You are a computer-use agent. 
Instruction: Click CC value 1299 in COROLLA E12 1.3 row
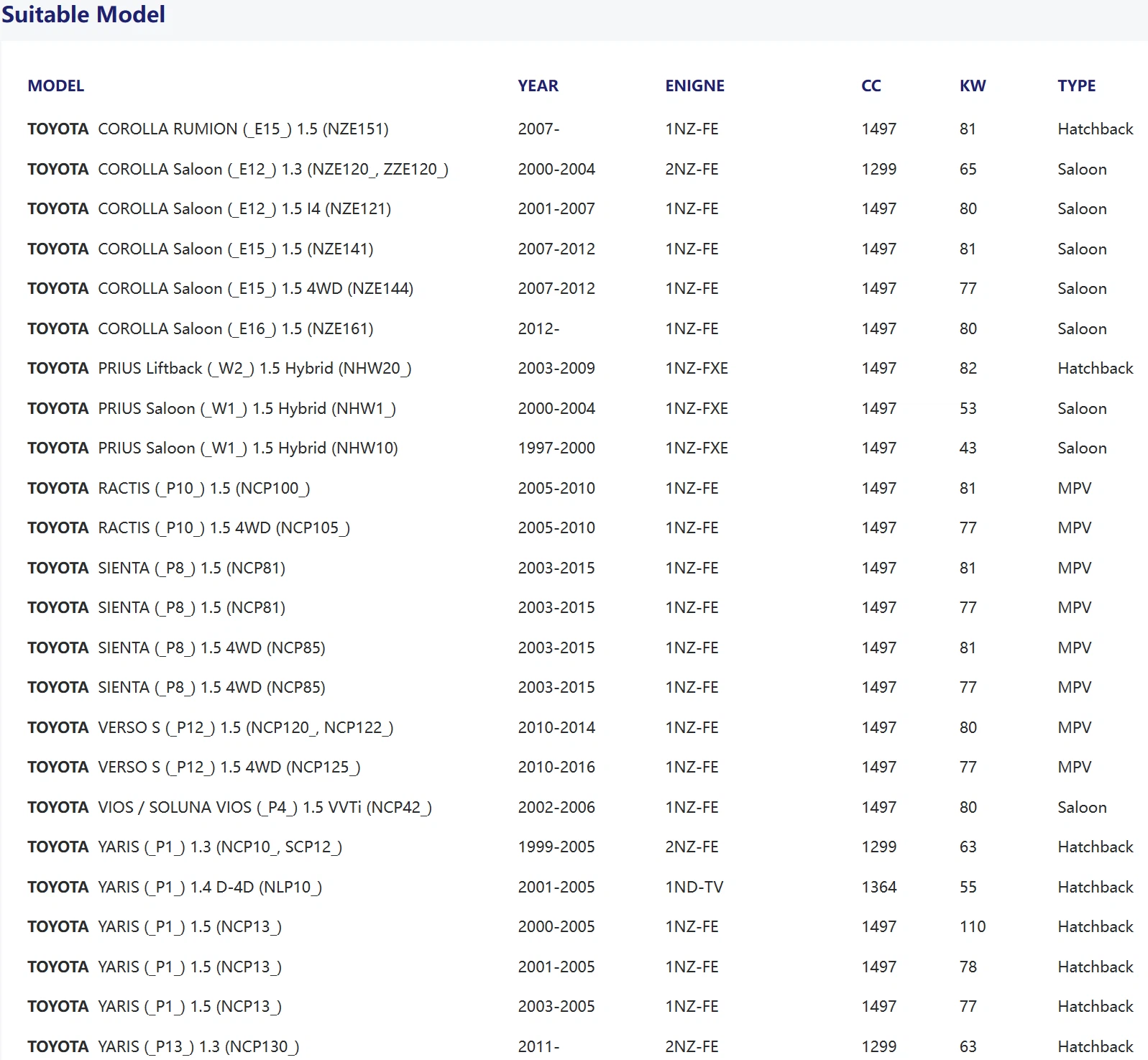[879, 170]
